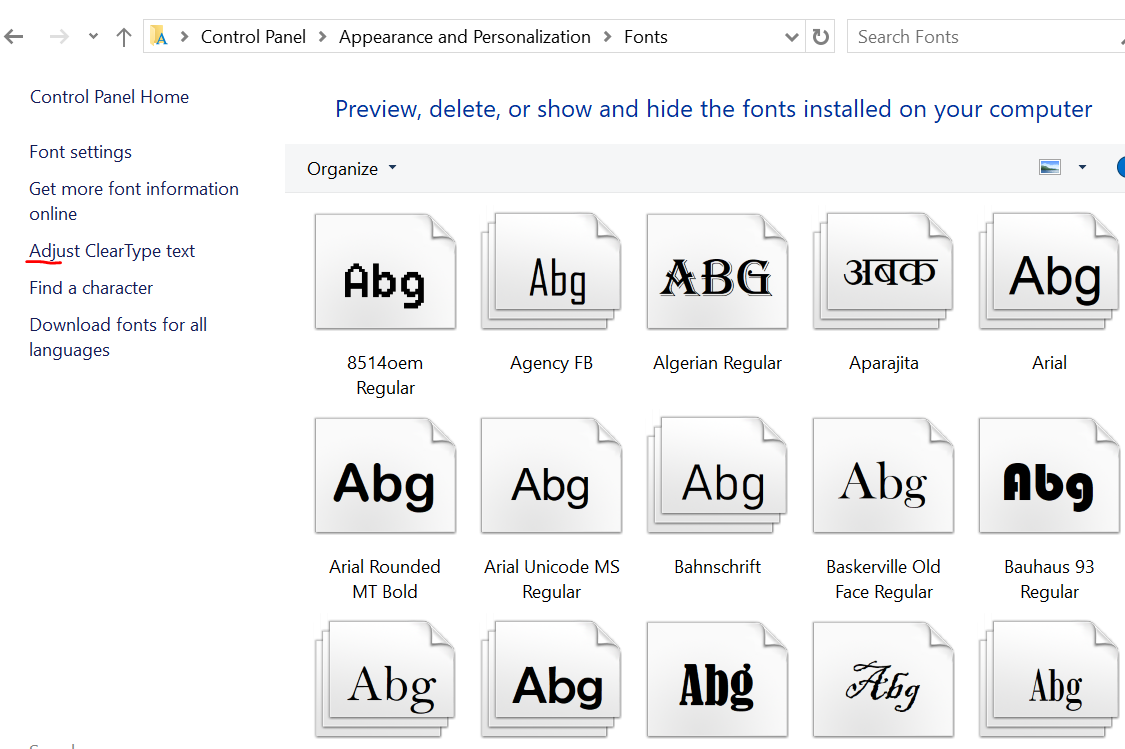Viewport: 1125px width, 749px height.
Task: Expand the Organize dropdown menu
Action: tap(351, 169)
